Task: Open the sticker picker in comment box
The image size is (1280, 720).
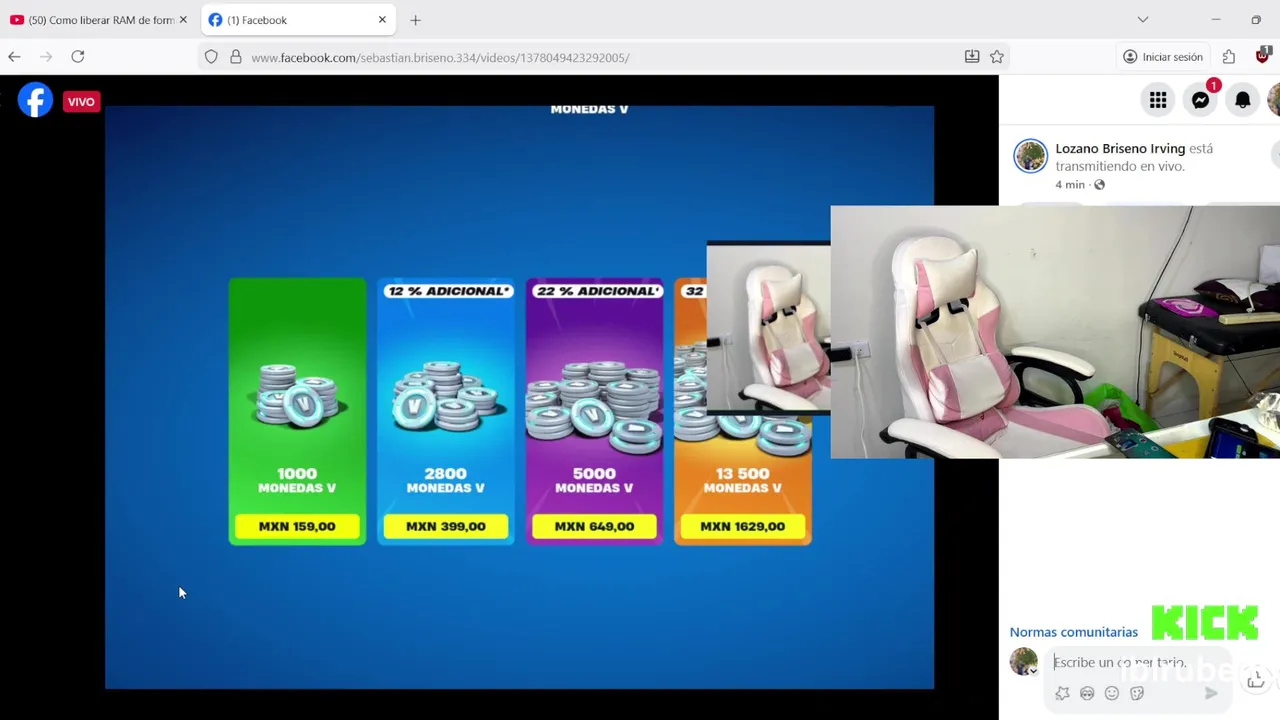Action: pos(1137,693)
